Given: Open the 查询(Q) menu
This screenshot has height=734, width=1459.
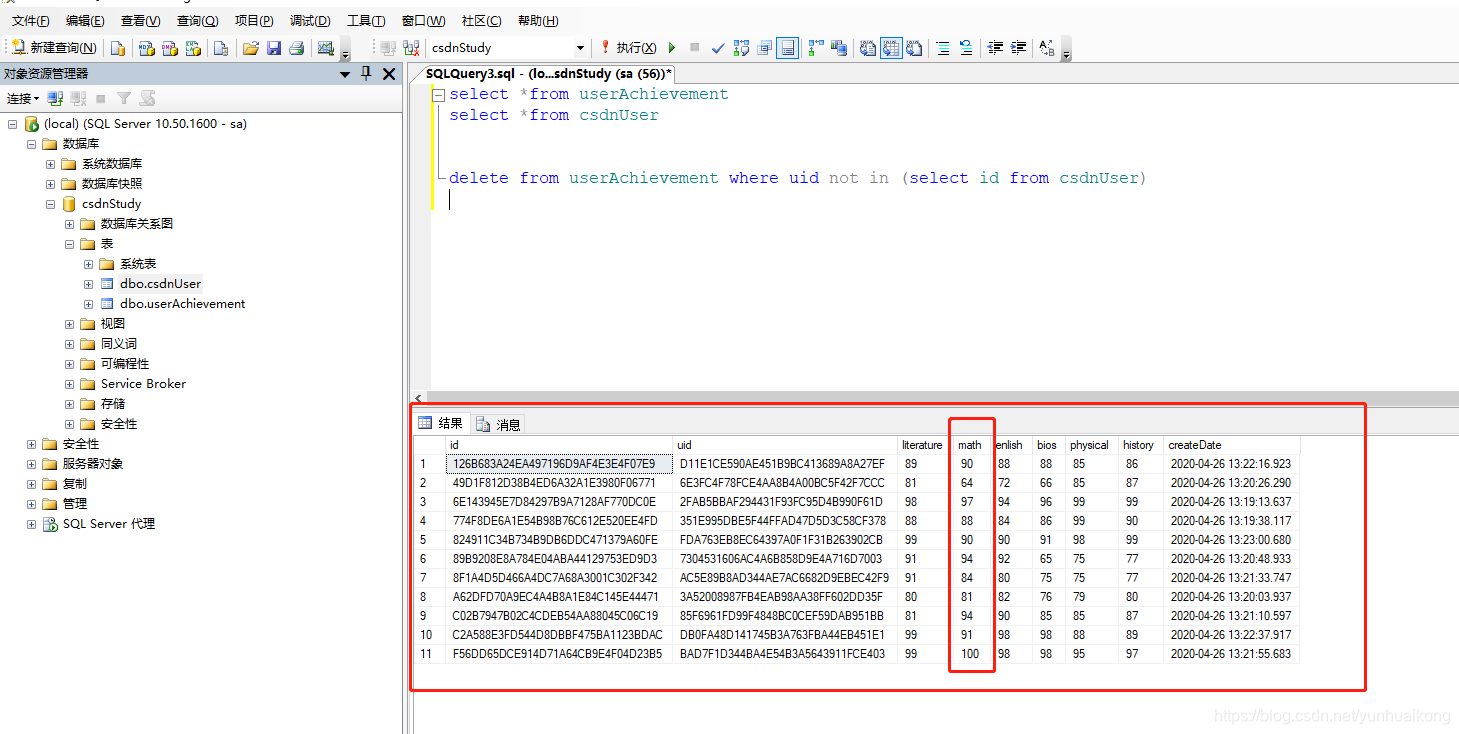Looking at the screenshot, I should [197, 20].
